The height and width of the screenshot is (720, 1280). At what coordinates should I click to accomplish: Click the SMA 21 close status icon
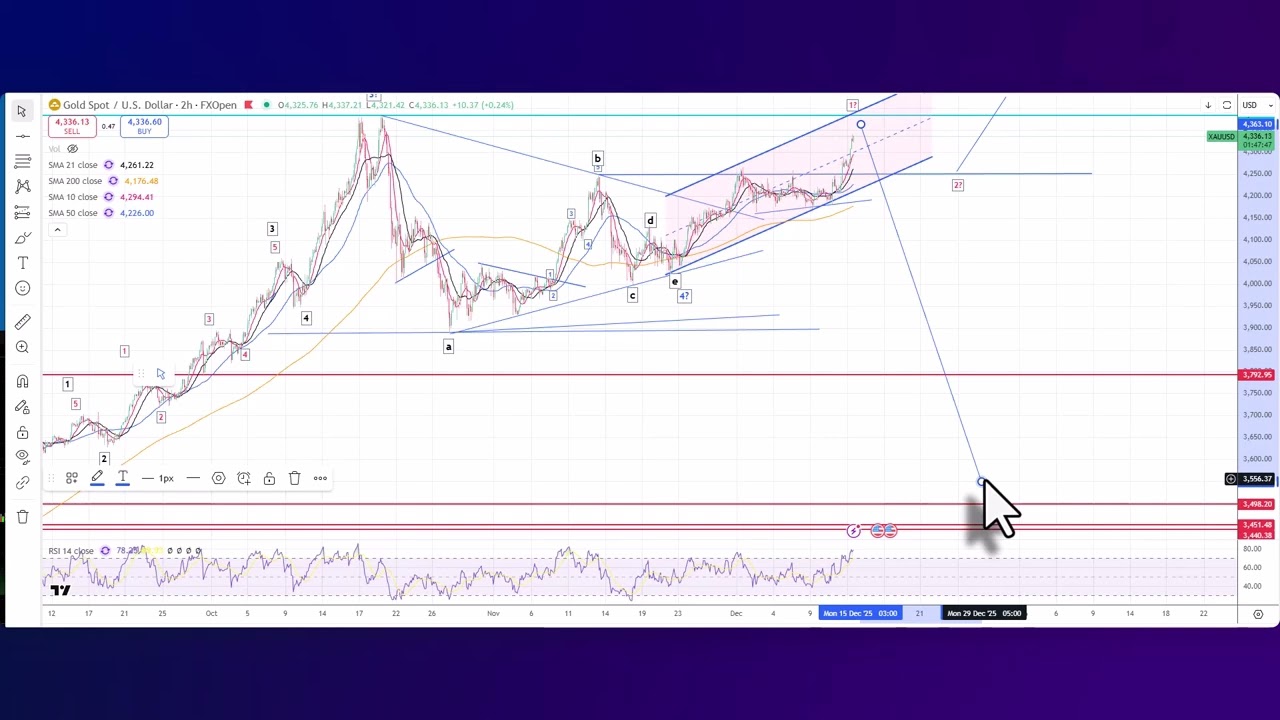click(x=109, y=165)
